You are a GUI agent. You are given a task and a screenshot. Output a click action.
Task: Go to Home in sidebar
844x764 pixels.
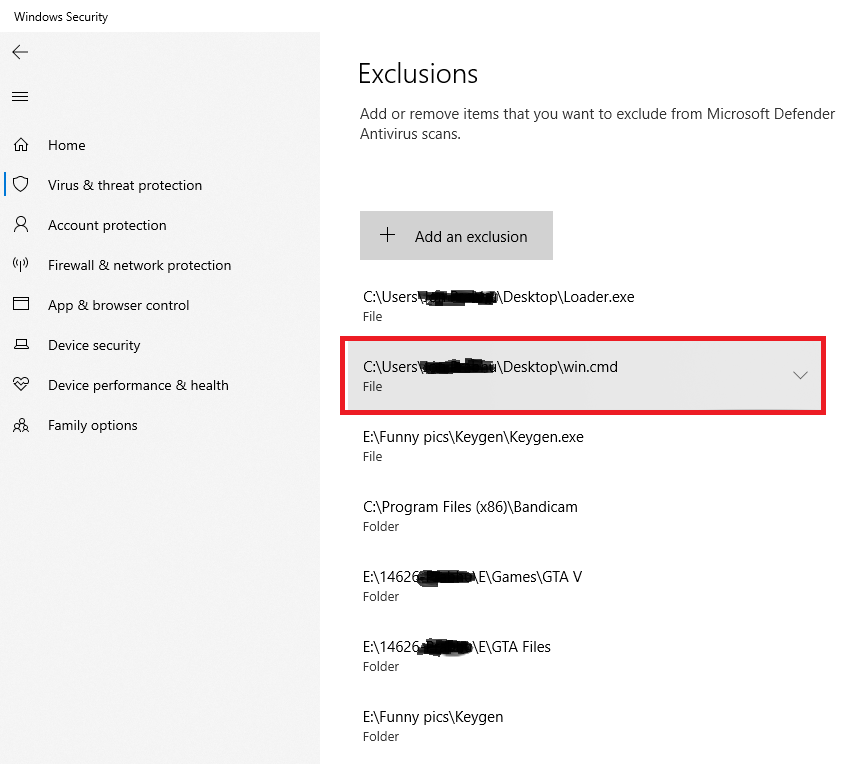[x=67, y=145]
